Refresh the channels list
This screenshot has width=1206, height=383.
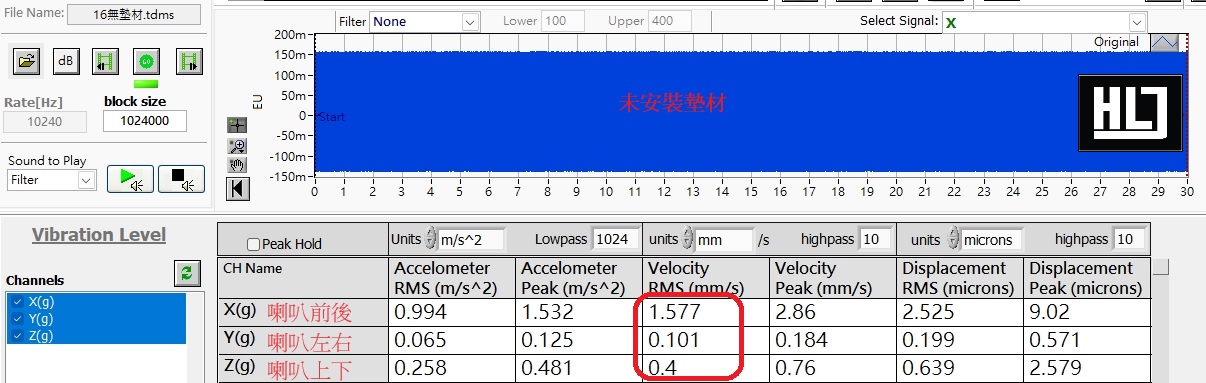click(185, 272)
